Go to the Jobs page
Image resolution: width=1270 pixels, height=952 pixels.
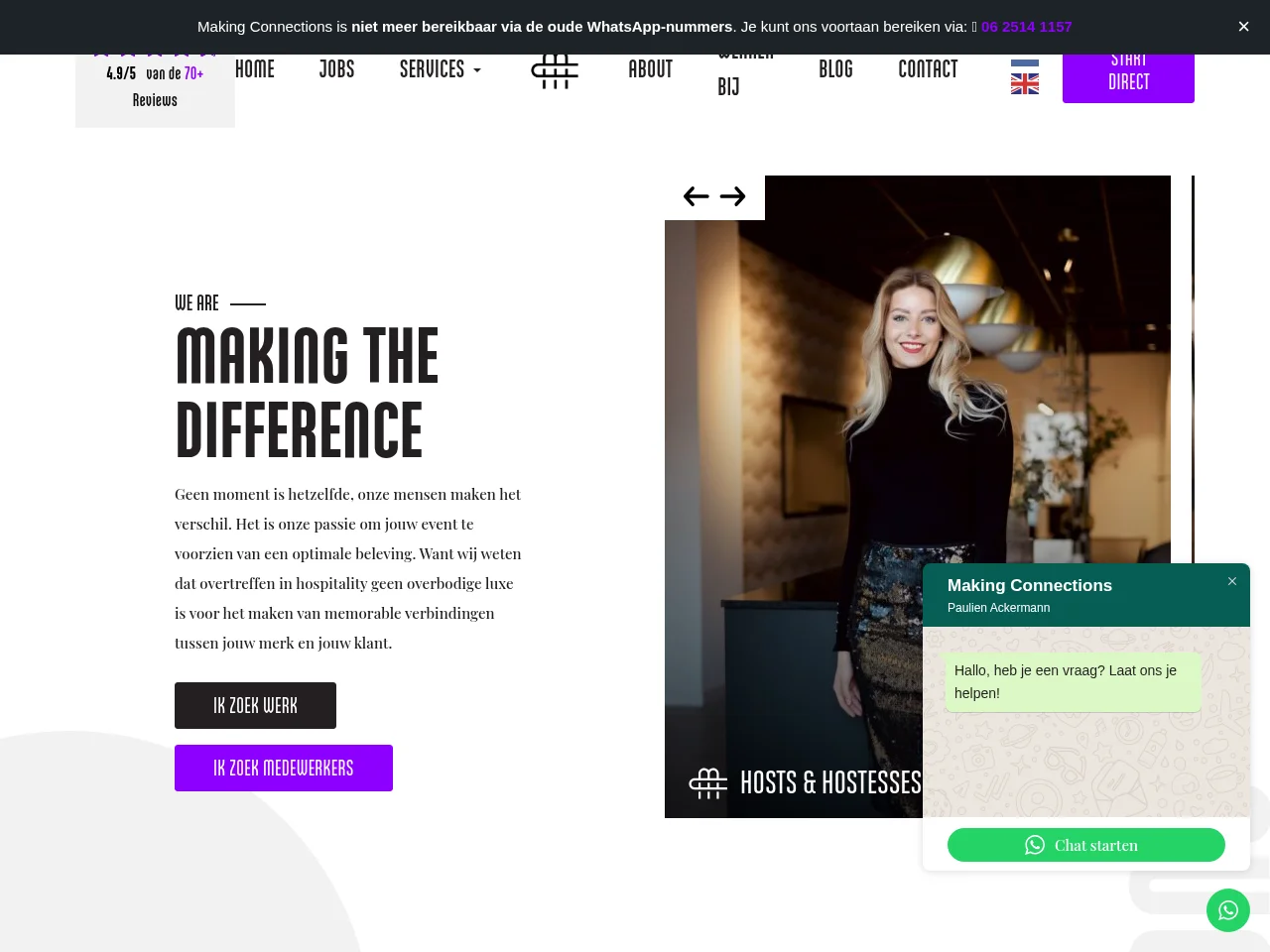coord(336,69)
